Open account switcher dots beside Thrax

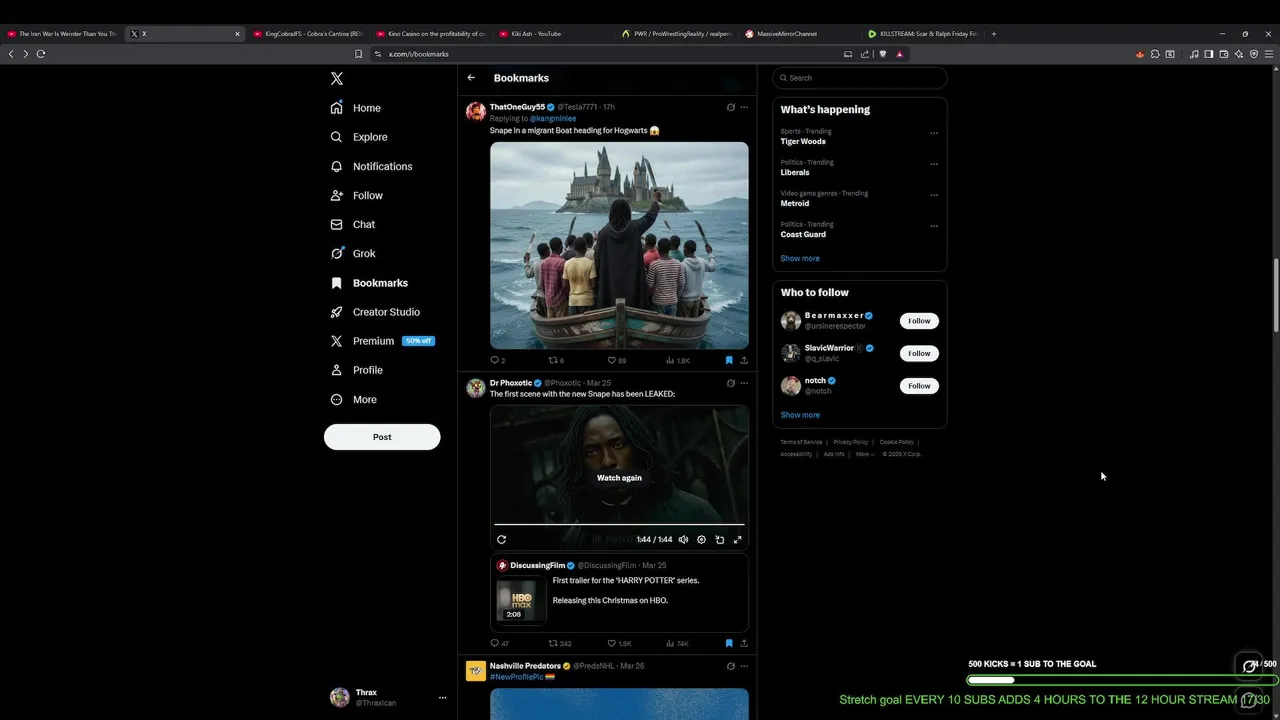(442, 698)
